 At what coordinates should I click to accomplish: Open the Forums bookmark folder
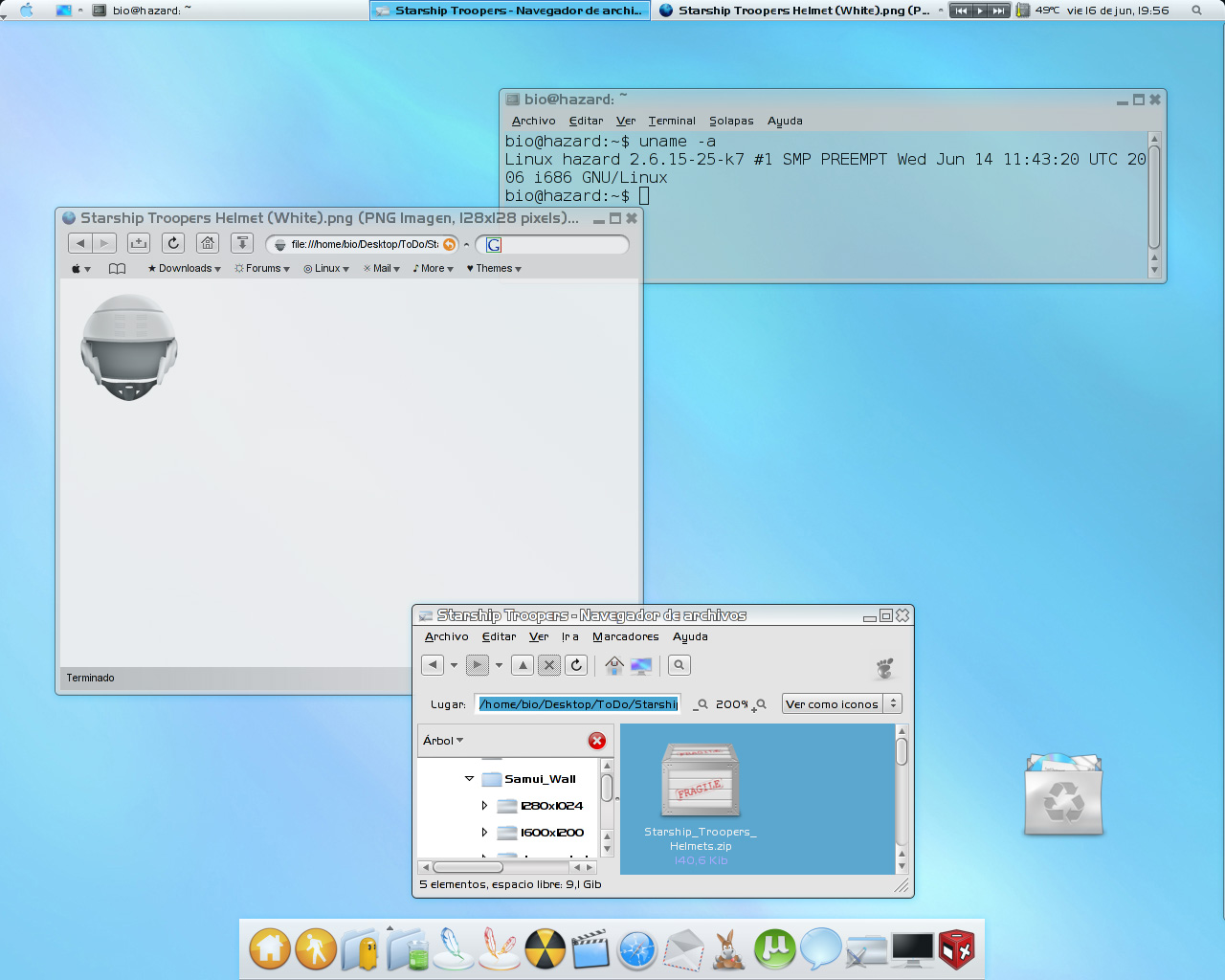click(262, 269)
